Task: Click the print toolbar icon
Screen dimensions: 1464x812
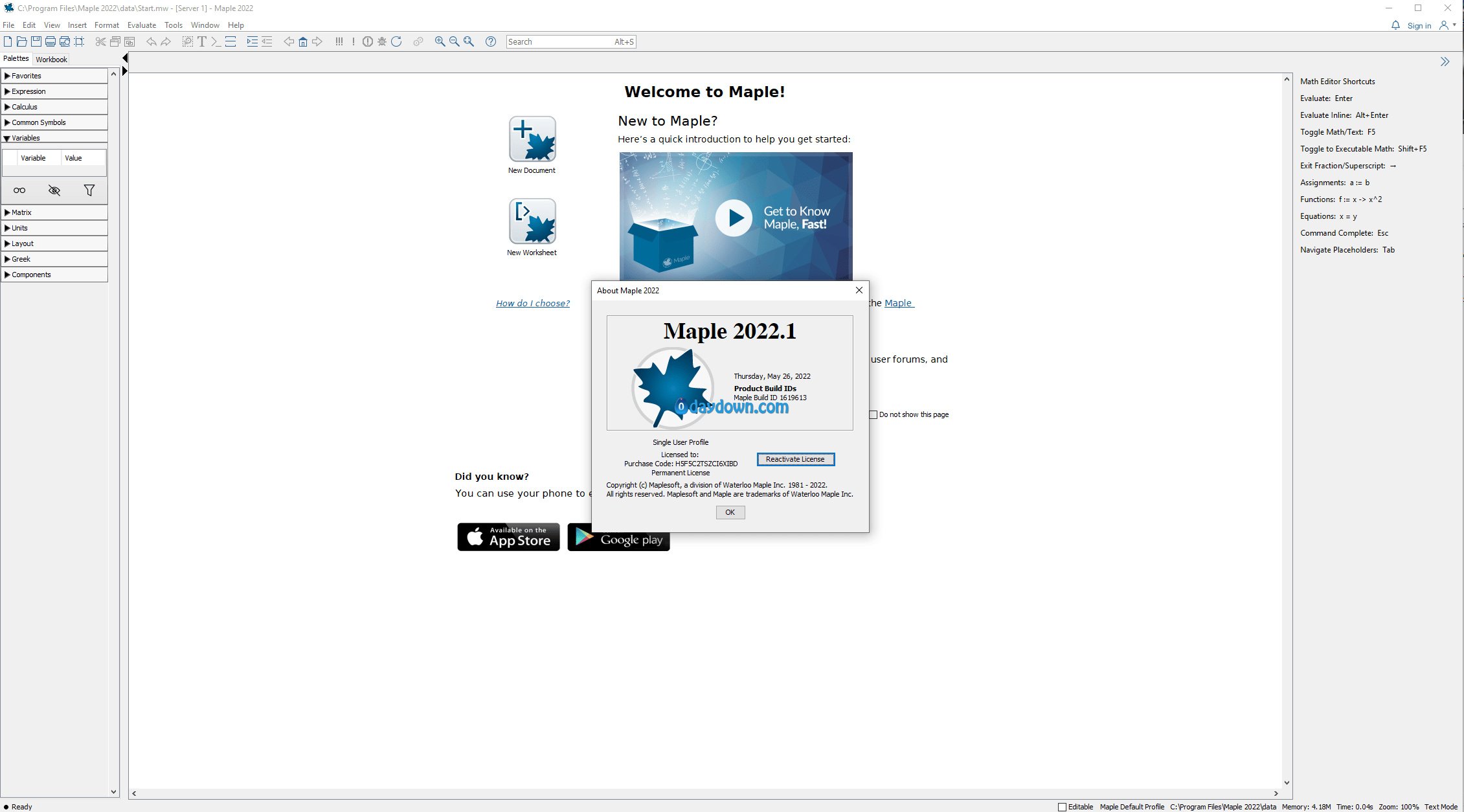Action: [51, 41]
